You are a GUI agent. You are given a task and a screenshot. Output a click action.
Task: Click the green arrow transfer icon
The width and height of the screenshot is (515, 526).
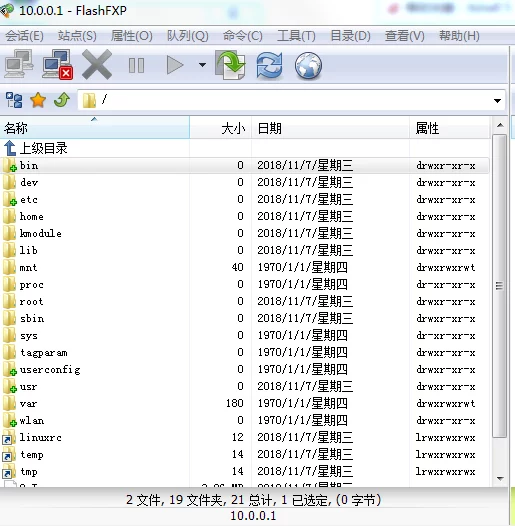(230, 65)
